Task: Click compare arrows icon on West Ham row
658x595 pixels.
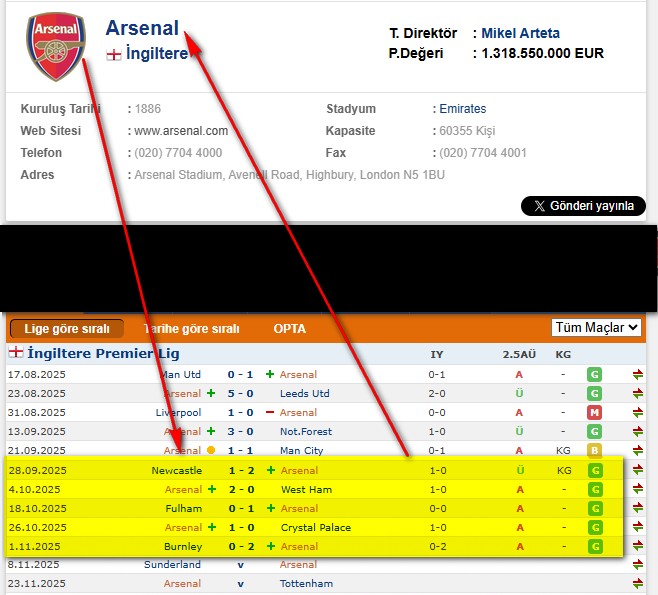Action: pos(638,490)
